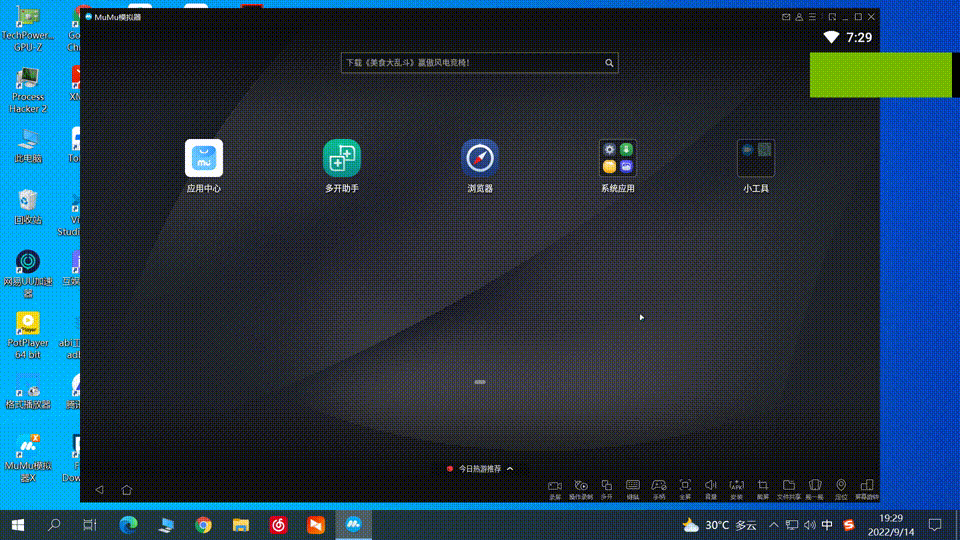Screen dimensions: 960x540
Task: Toggle fullscreen (全屏) mode
Action: pyautogui.click(x=685, y=490)
